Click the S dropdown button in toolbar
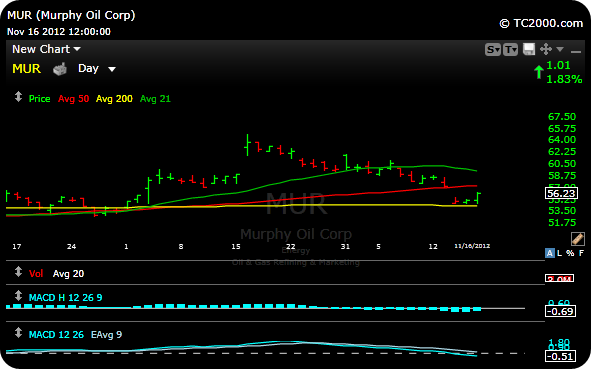The height and width of the screenshot is (369, 591). coord(493,49)
